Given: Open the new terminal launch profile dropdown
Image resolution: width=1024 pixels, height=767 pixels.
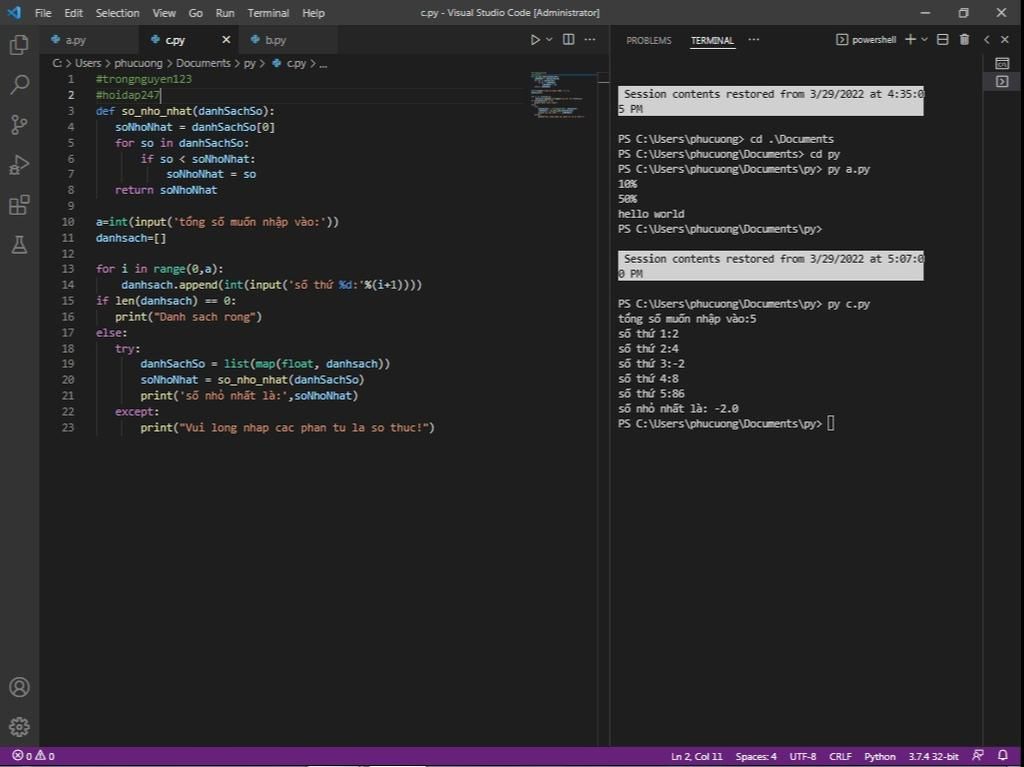Looking at the screenshot, I should 924,40.
